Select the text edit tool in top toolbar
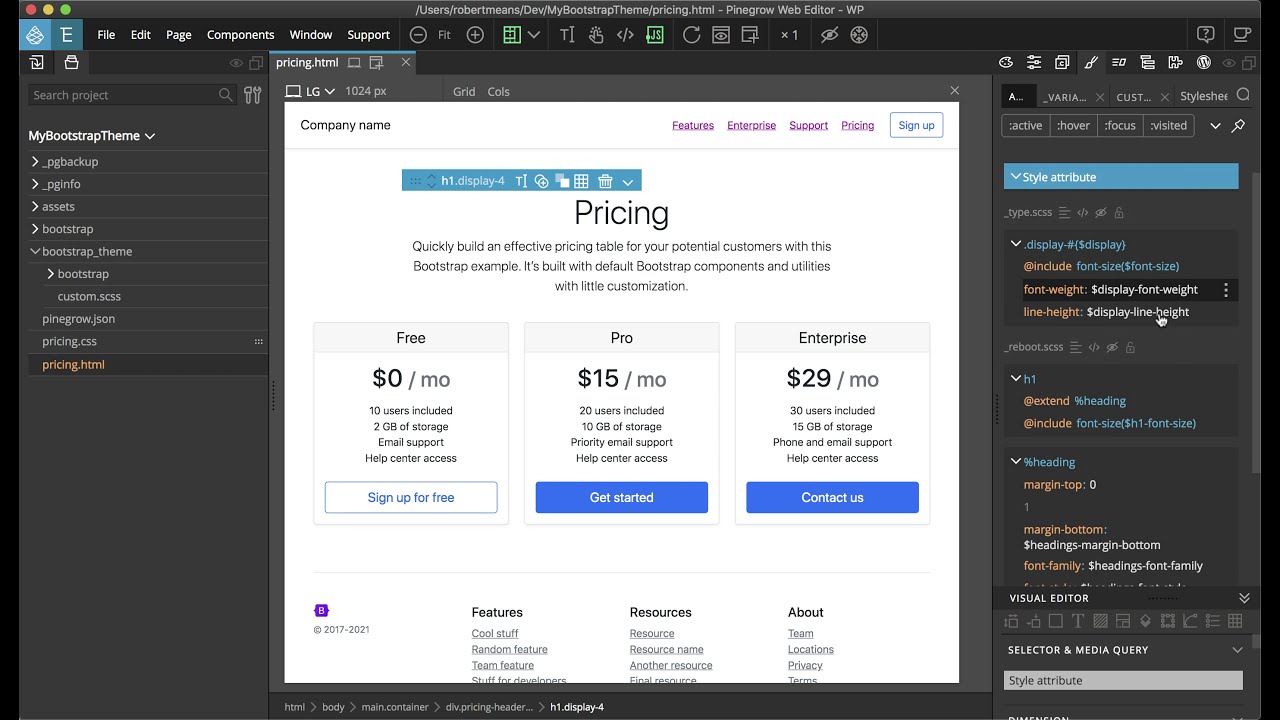 567,34
